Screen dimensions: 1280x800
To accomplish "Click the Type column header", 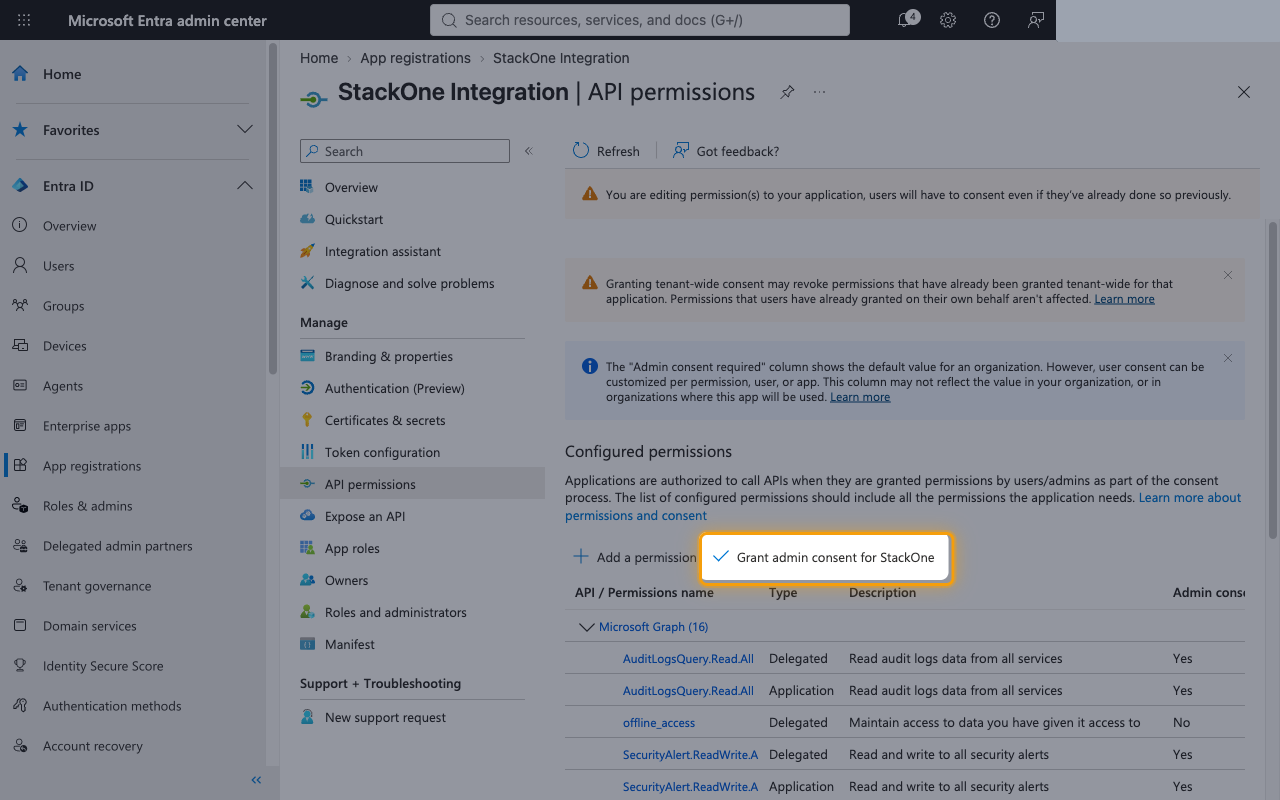I will (783, 592).
